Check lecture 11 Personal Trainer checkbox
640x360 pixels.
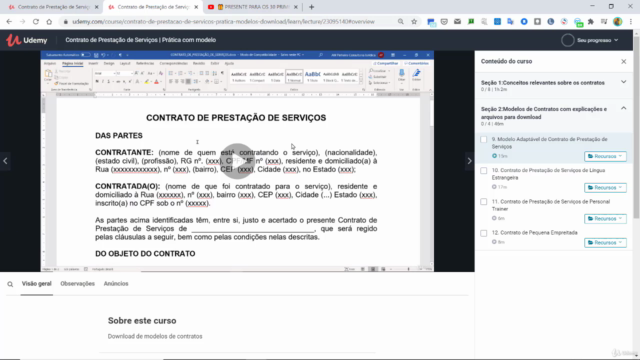pyautogui.click(x=484, y=202)
